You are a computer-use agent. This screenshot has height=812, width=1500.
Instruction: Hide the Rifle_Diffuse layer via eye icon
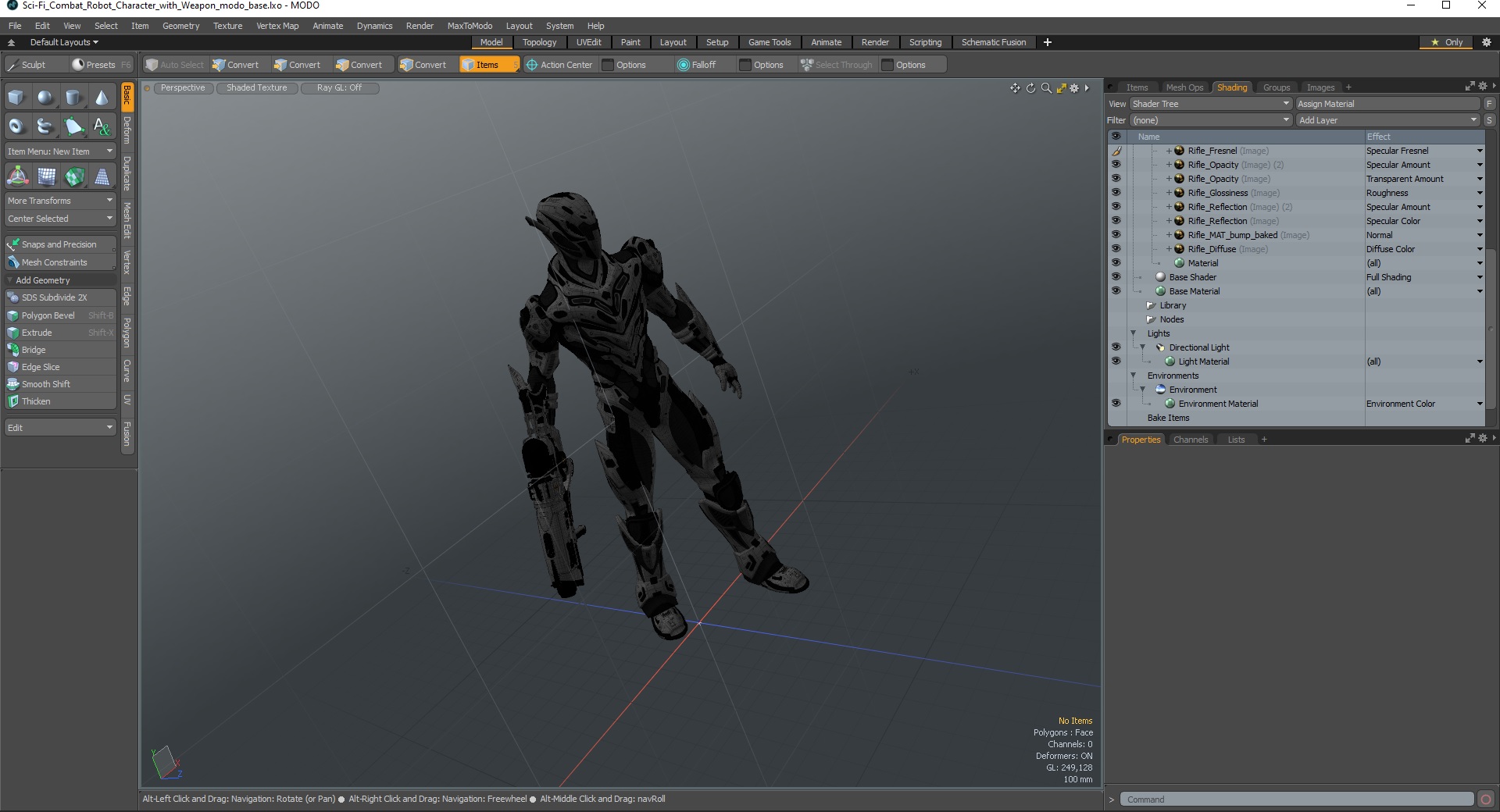(x=1116, y=249)
